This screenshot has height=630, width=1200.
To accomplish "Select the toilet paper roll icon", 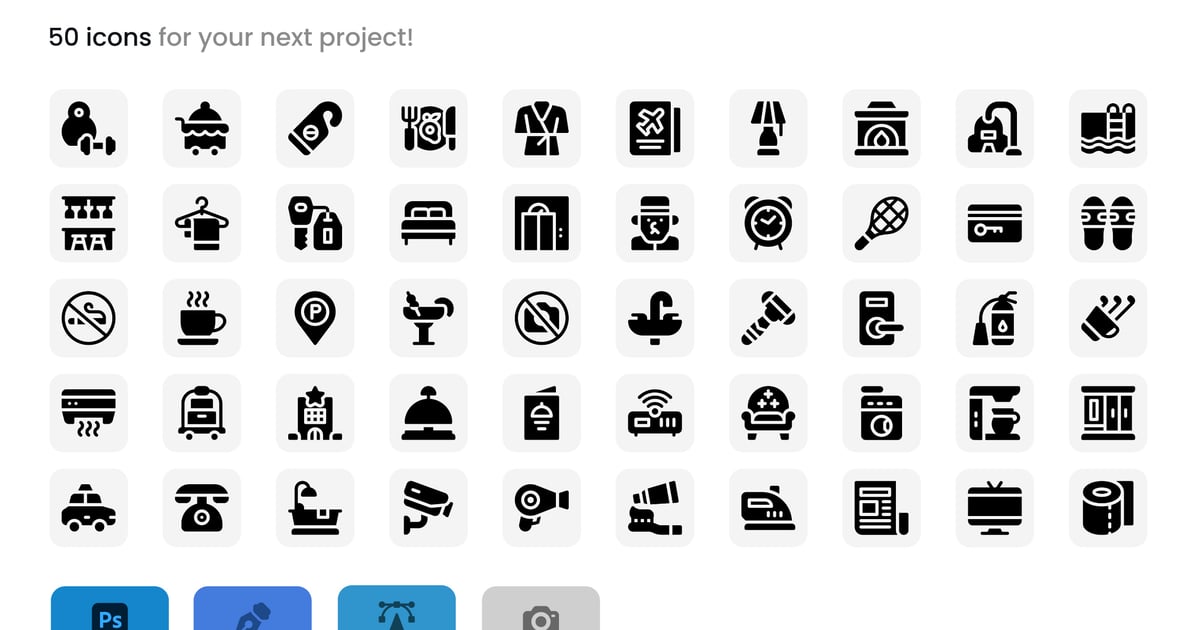I will coord(1108,508).
